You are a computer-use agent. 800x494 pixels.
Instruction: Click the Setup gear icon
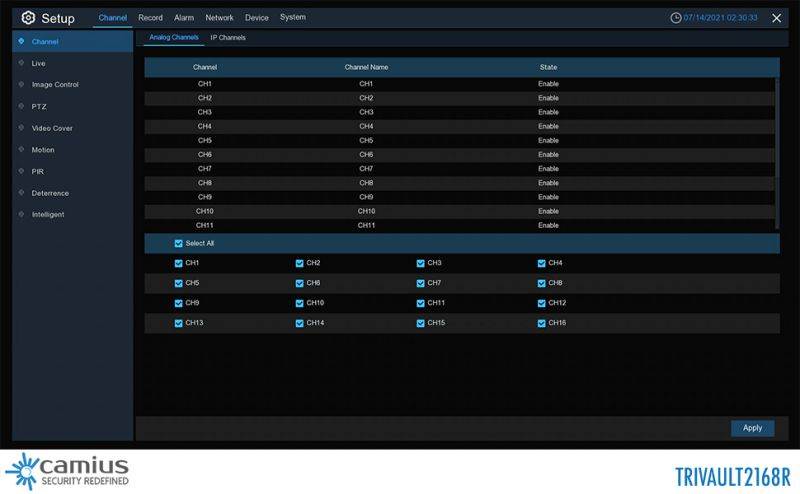[28, 18]
